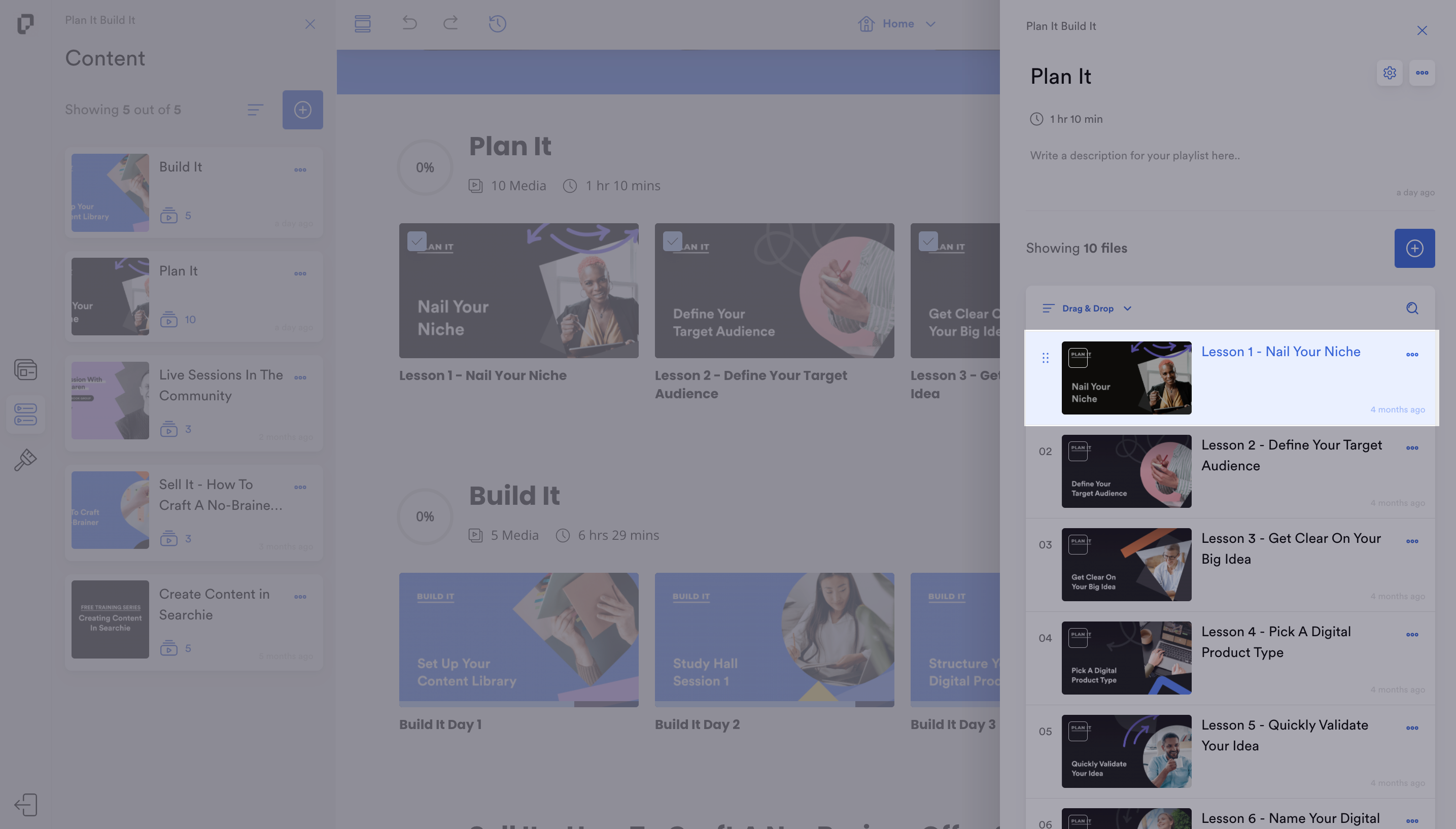Screen dimensions: 1456x829
Task: Click the undo arrow
Action: 409,23
